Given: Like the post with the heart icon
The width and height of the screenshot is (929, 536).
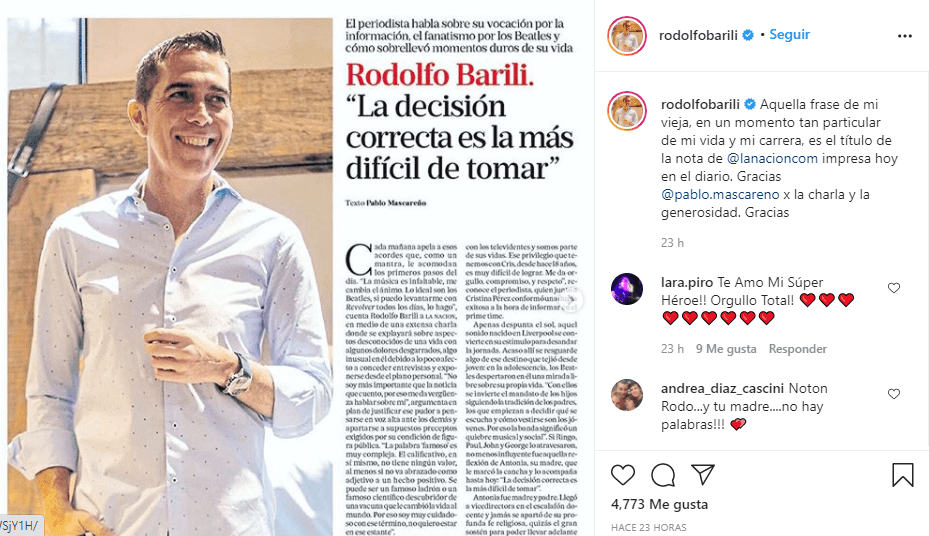Looking at the screenshot, I should pos(623,475).
